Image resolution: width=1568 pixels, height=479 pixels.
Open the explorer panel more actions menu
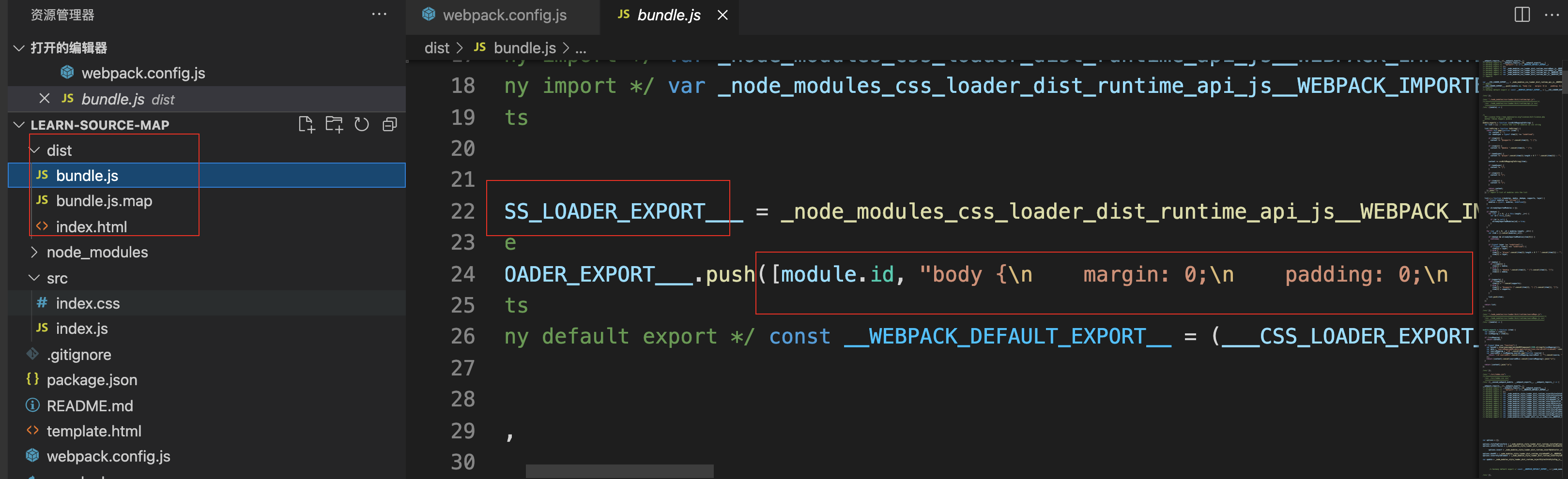click(x=379, y=14)
